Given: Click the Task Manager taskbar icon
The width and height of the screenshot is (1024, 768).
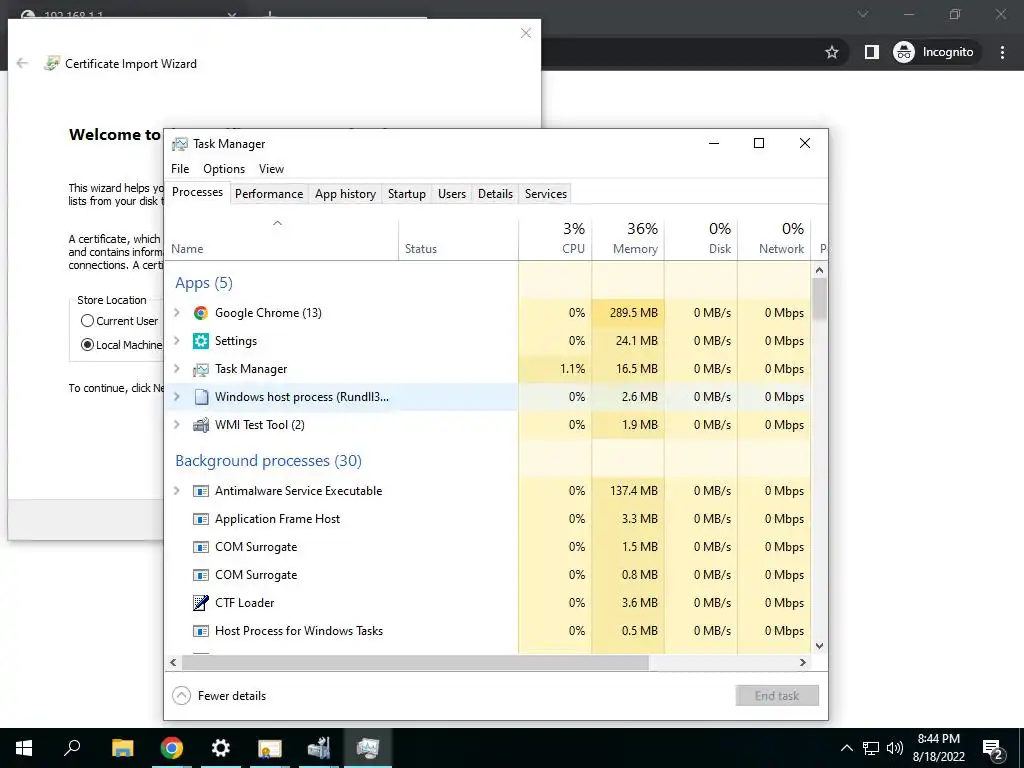Looking at the screenshot, I should (368, 748).
